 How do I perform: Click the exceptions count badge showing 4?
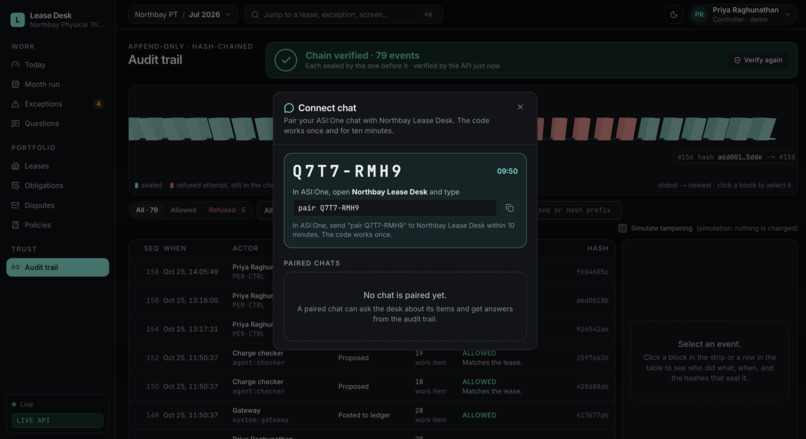(98, 104)
